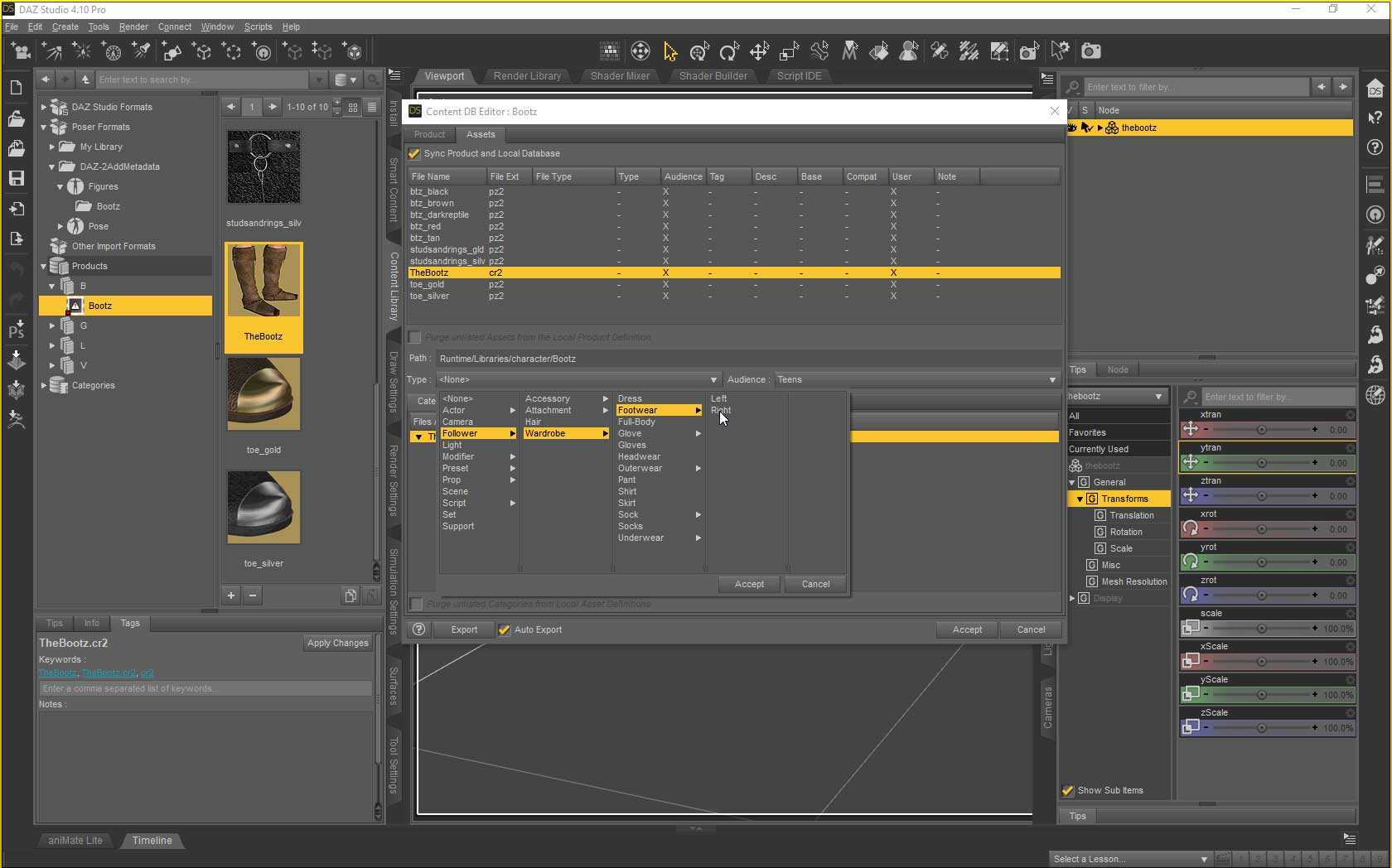Click the Save Scene floppy icon
The width and height of the screenshot is (1392, 868).
(16, 178)
